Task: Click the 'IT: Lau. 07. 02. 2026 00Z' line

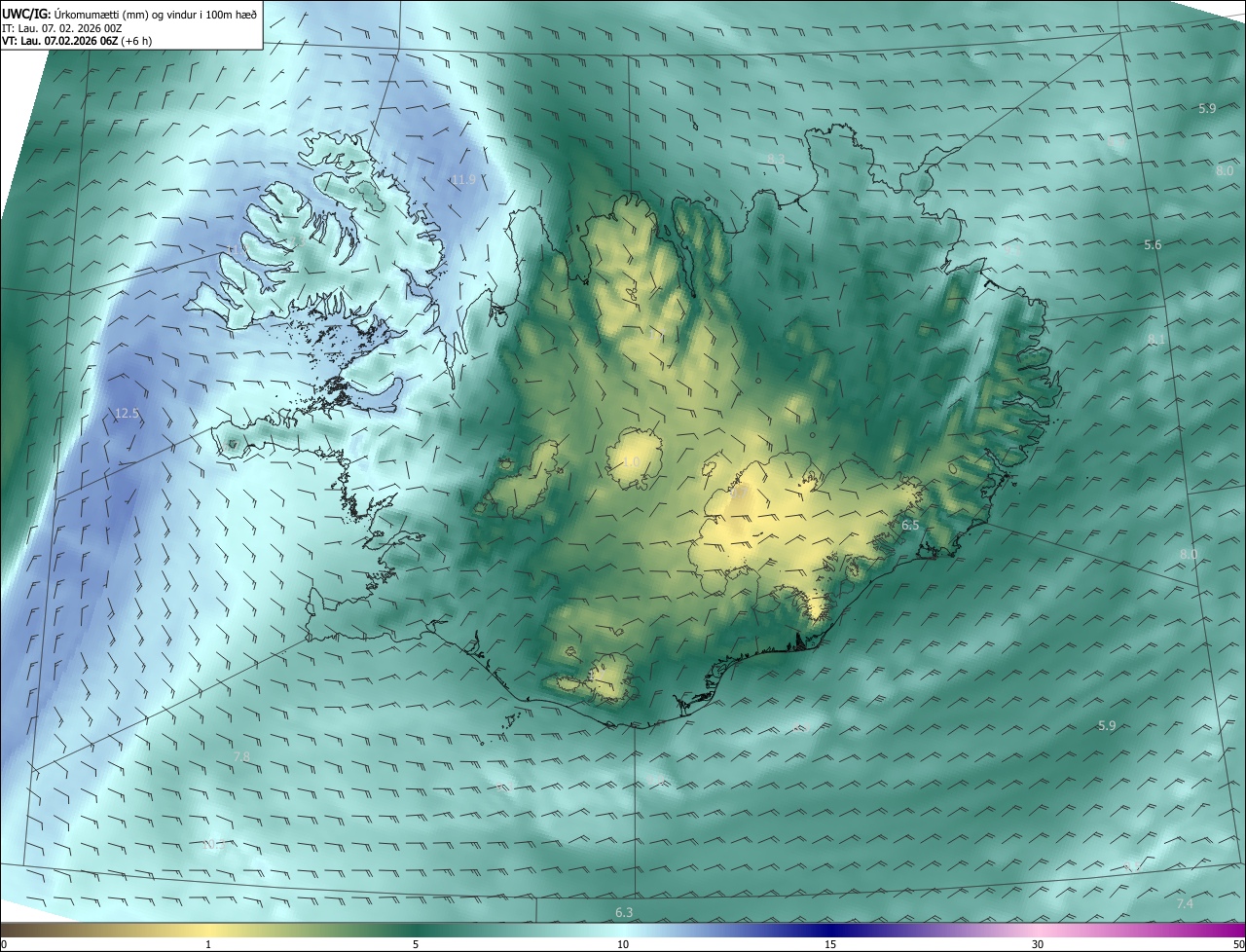Action: (62, 28)
